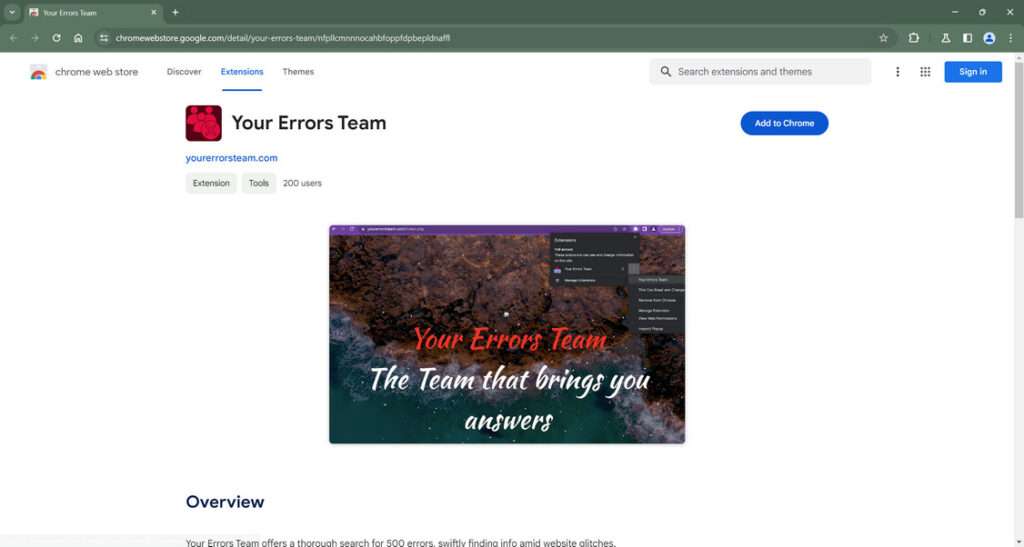Open the tab search dropdown arrow
The image size is (1024, 547).
click(x=12, y=12)
